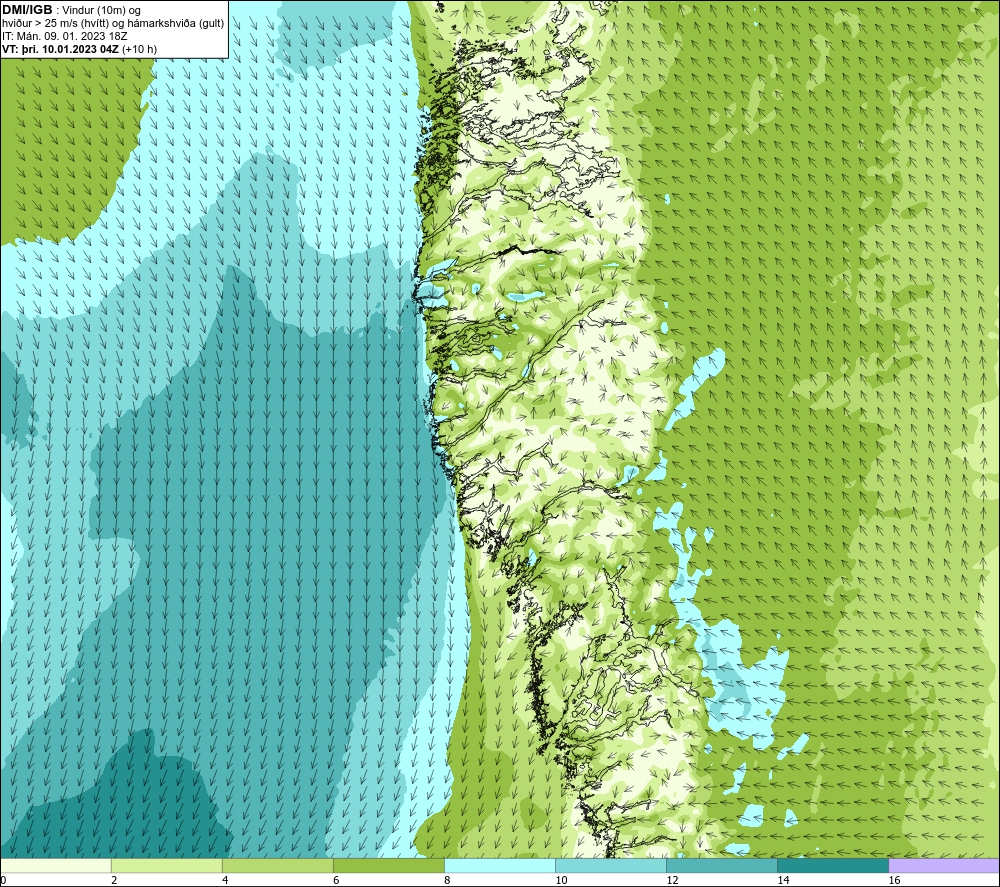
Task: Click the legend scale label "16"
Action: [x=894, y=880]
